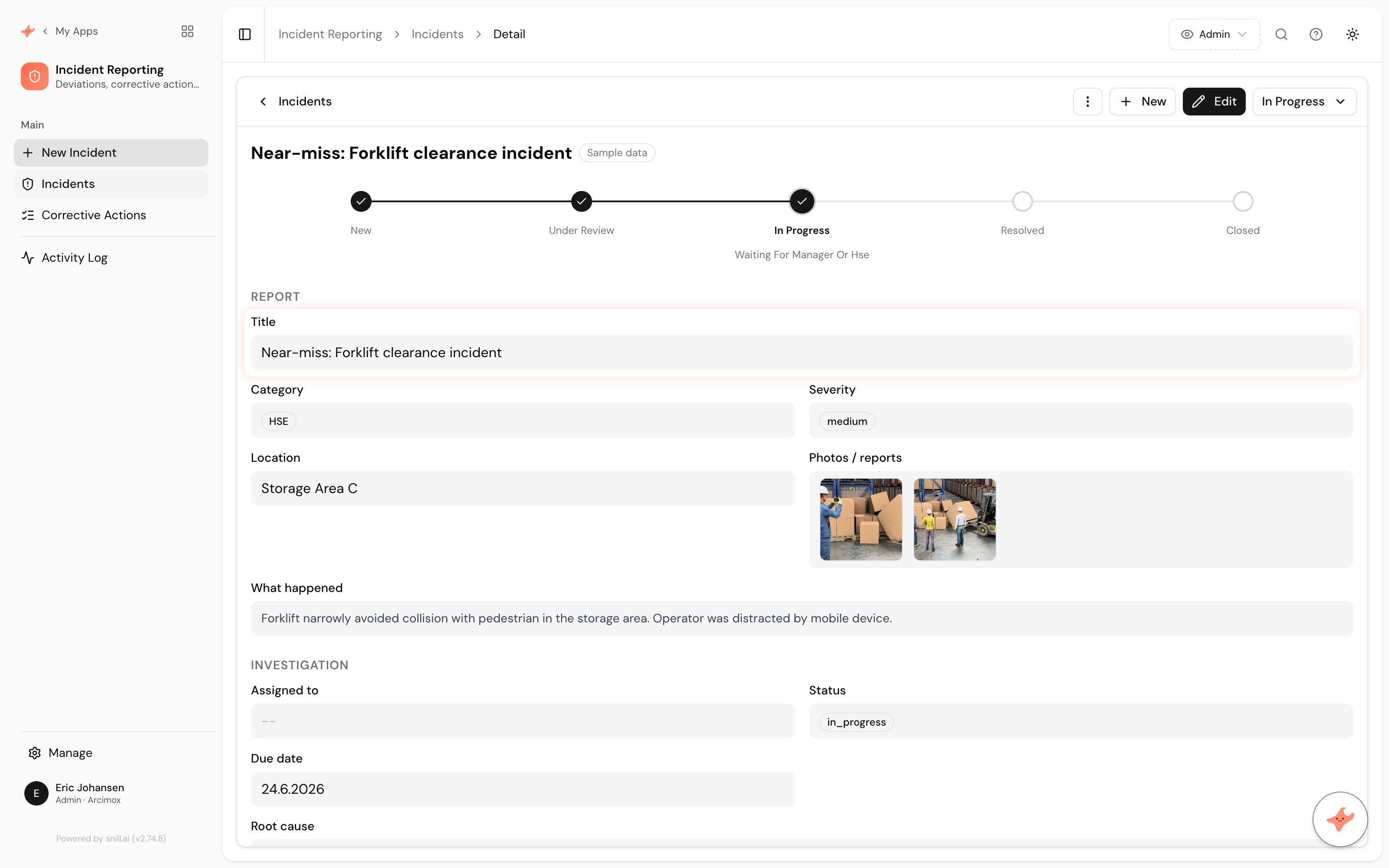The height and width of the screenshot is (868, 1389).
Task: Open the three-dot more options menu
Action: pyautogui.click(x=1087, y=102)
